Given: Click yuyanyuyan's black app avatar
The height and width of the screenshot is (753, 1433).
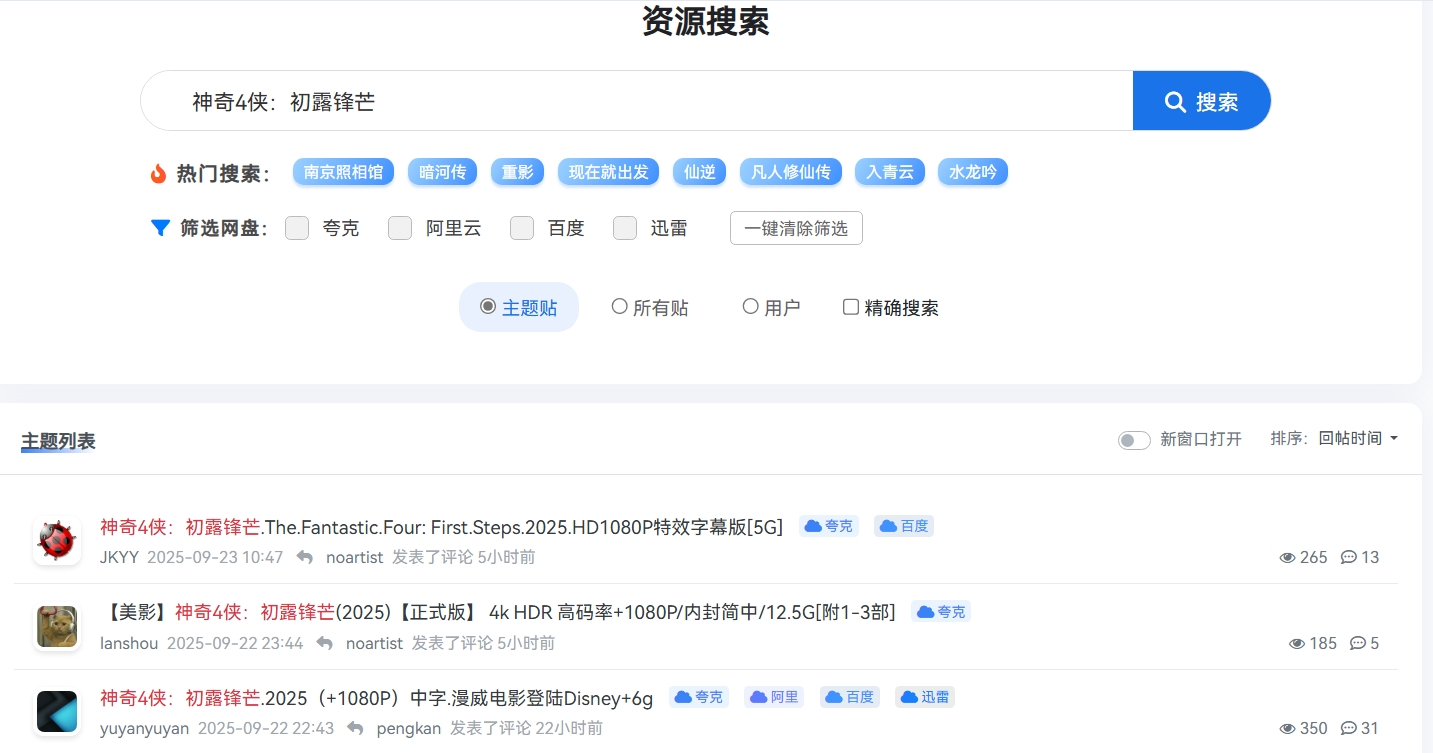Looking at the screenshot, I should 57,712.
